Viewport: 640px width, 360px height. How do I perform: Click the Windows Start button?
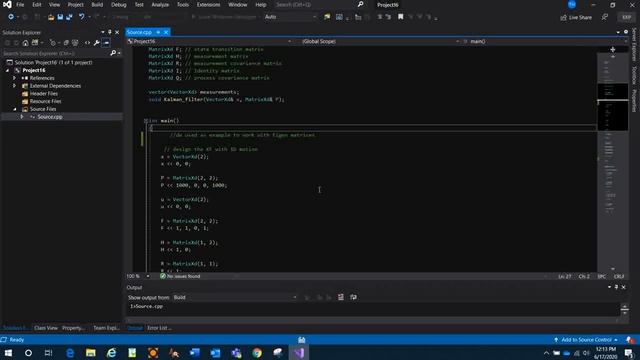tap(8, 353)
